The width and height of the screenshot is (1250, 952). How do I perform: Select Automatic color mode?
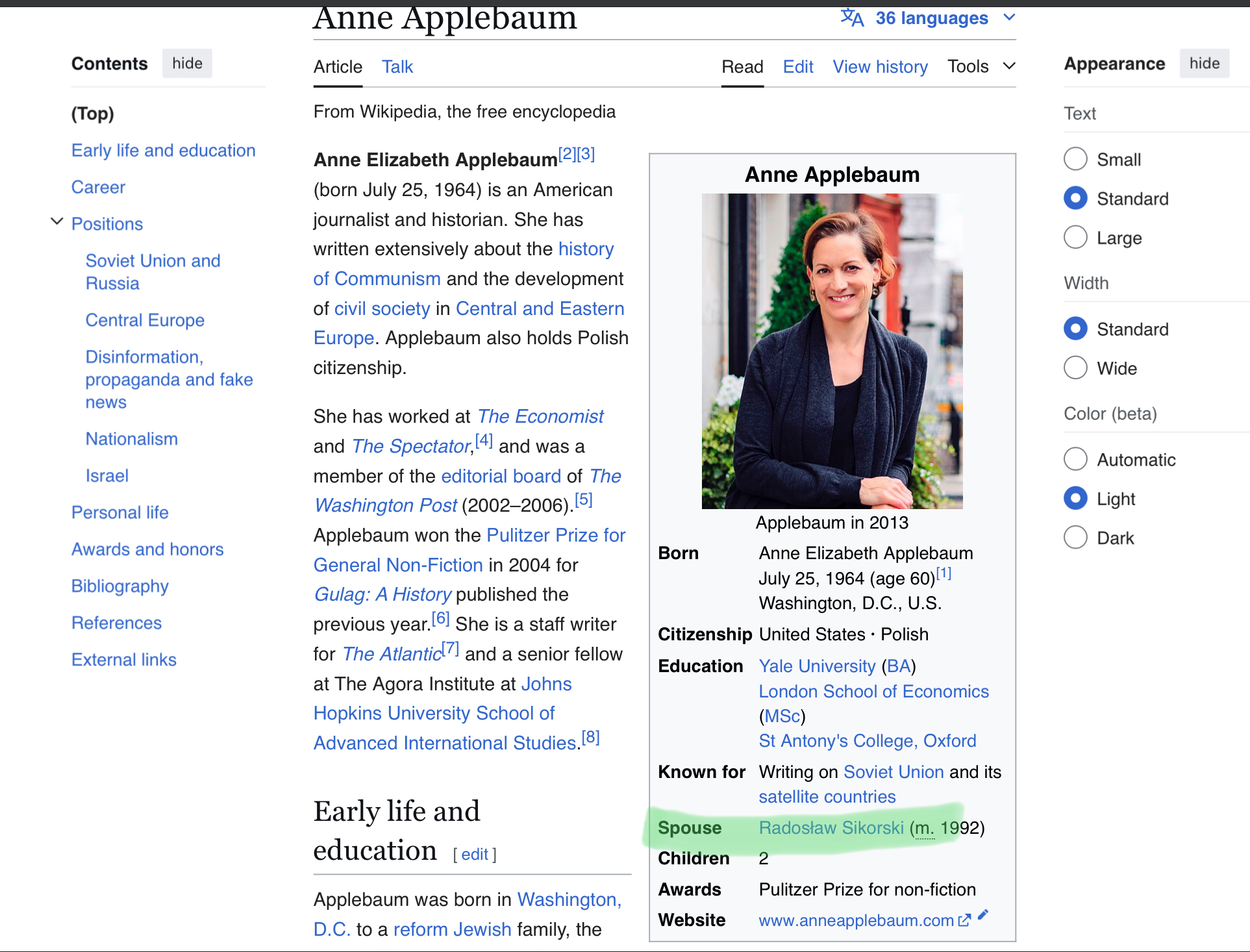(x=1075, y=459)
